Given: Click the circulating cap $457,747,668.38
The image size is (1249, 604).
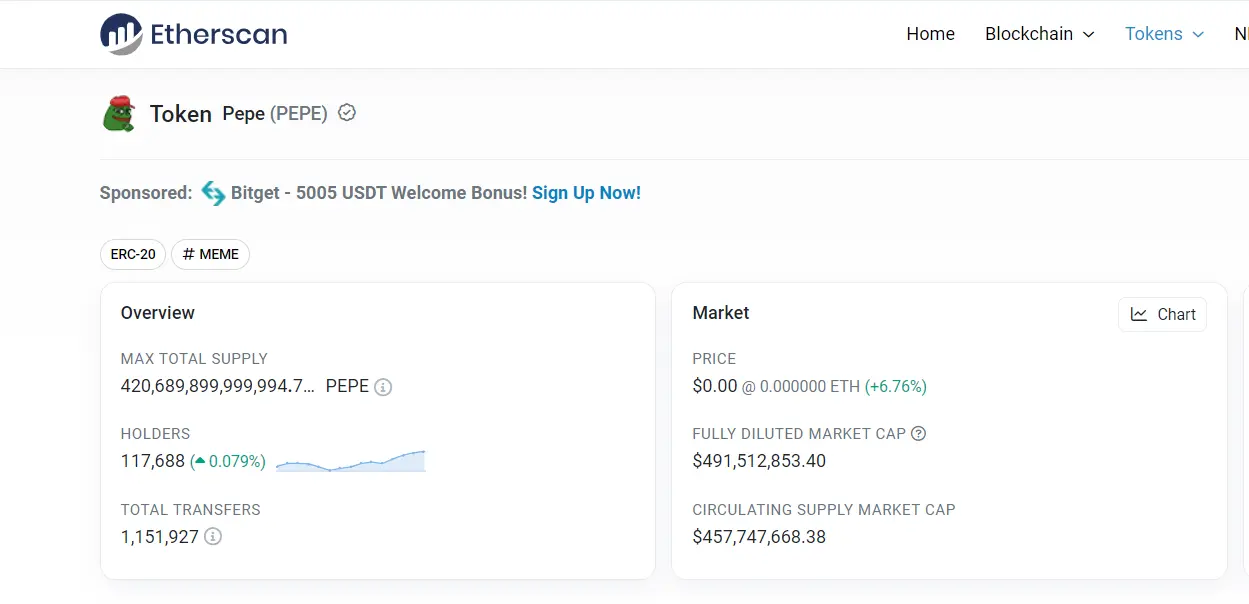Looking at the screenshot, I should click(x=760, y=537).
